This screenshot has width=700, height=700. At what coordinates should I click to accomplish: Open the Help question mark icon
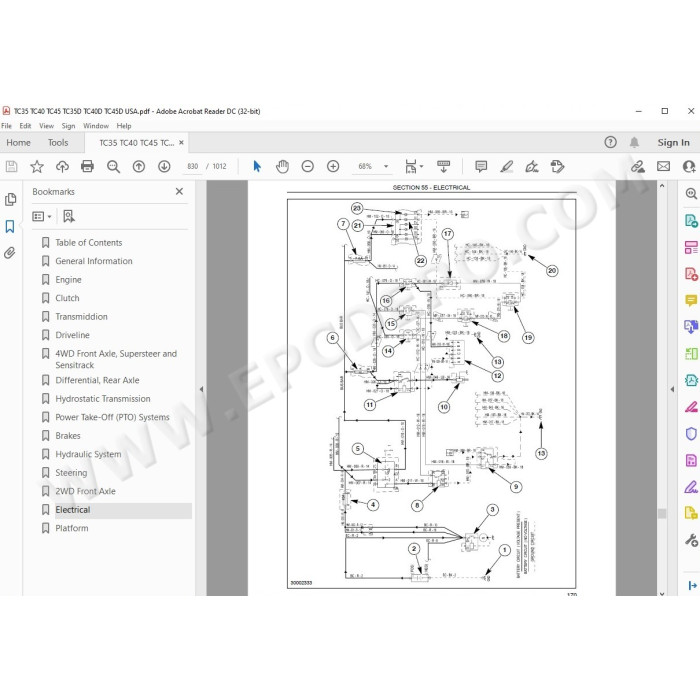(610, 142)
